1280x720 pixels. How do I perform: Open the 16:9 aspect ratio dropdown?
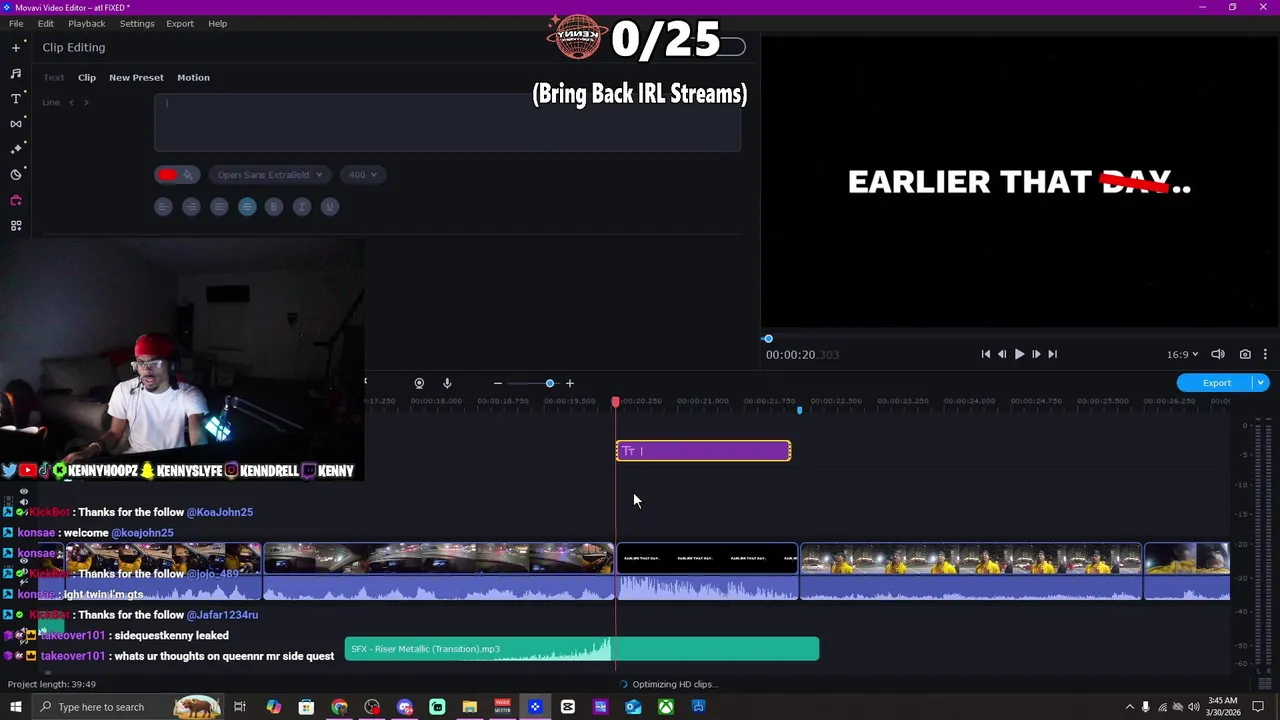coord(1182,354)
